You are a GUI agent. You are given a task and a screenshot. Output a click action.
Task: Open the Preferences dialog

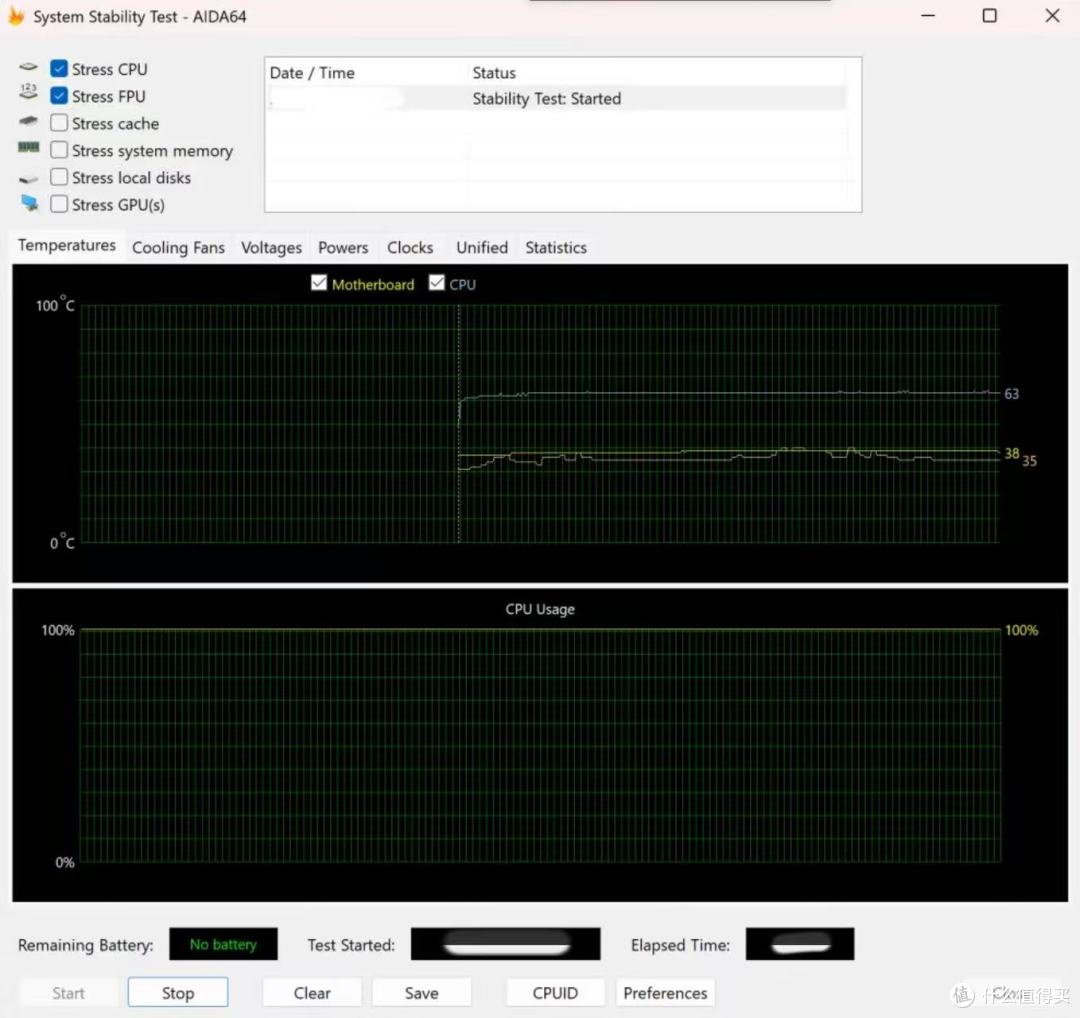coord(665,993)
